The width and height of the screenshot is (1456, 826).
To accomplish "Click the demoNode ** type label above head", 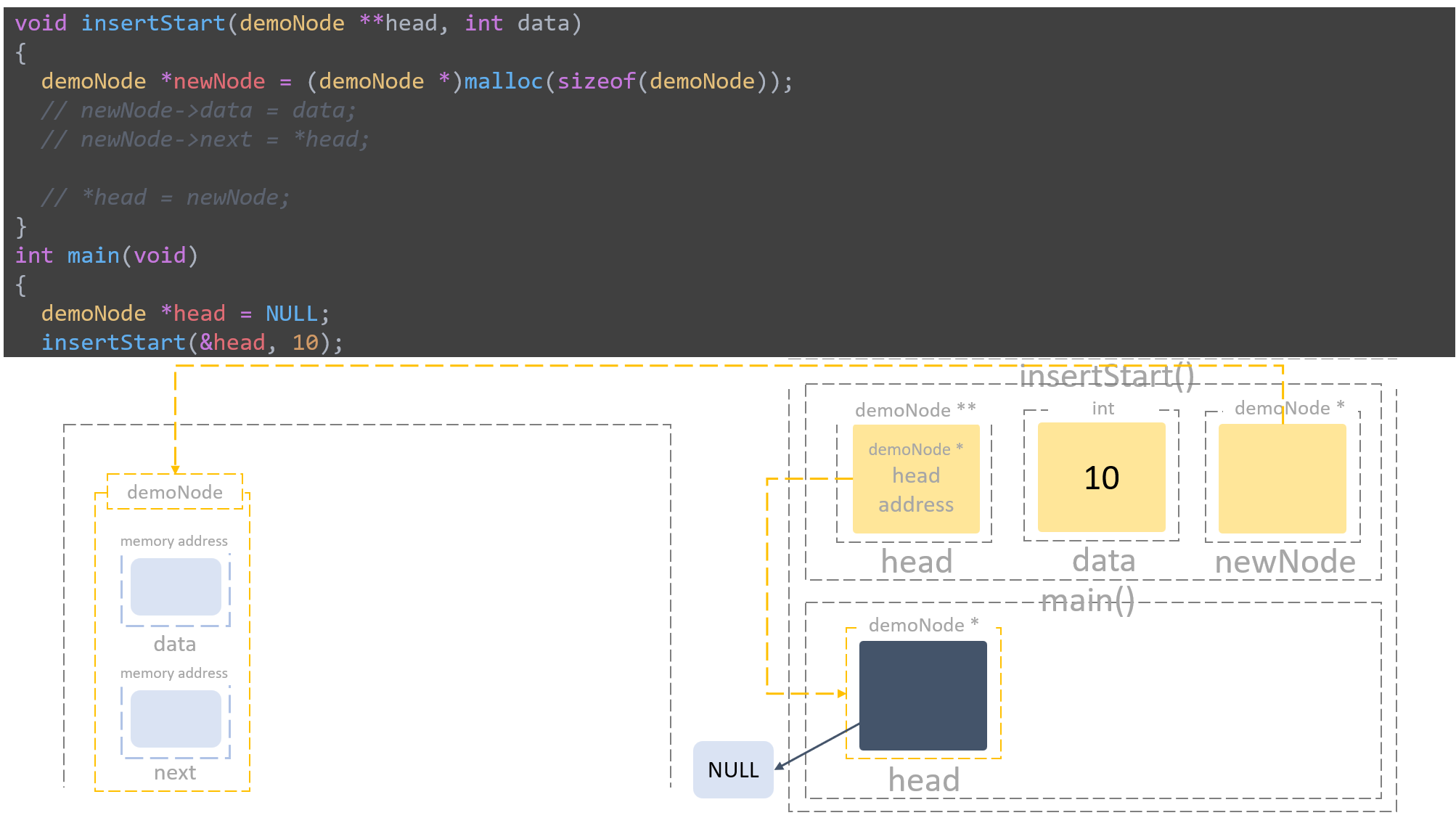I will [915, 409].
